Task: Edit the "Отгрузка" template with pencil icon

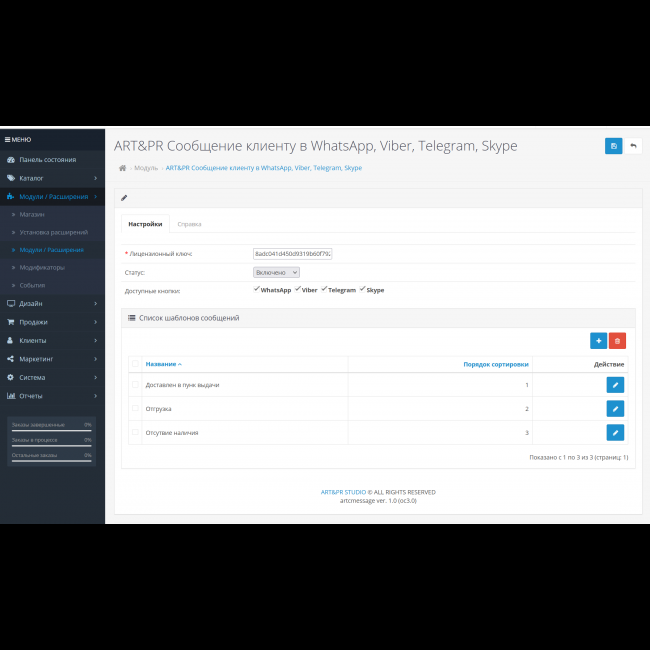Action: [x=615, y=408]
